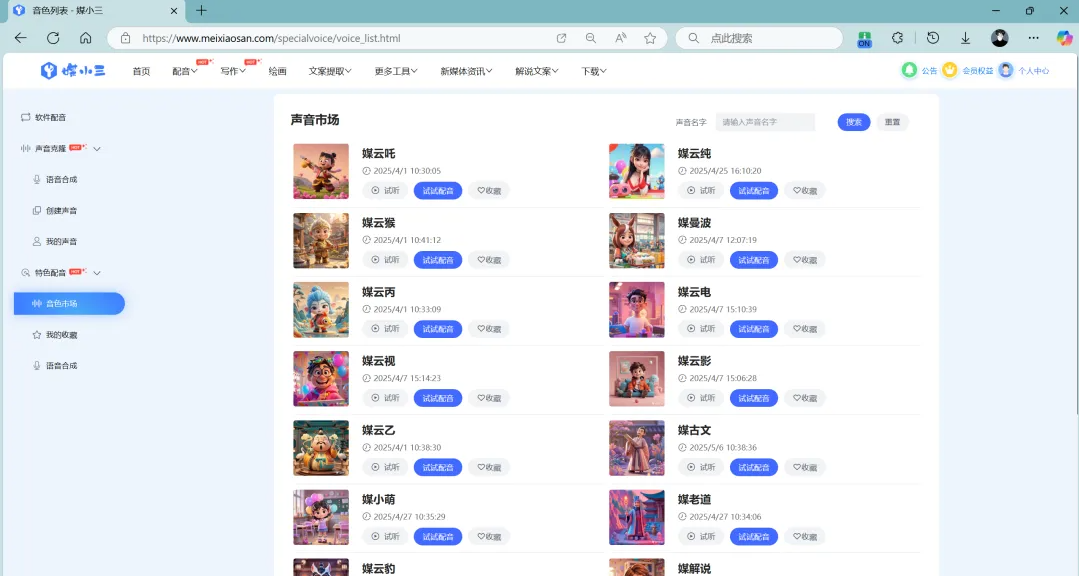Viewport: 1079px width, 576px height.
Task: Click the 重置 reset button
Action: 893,122
